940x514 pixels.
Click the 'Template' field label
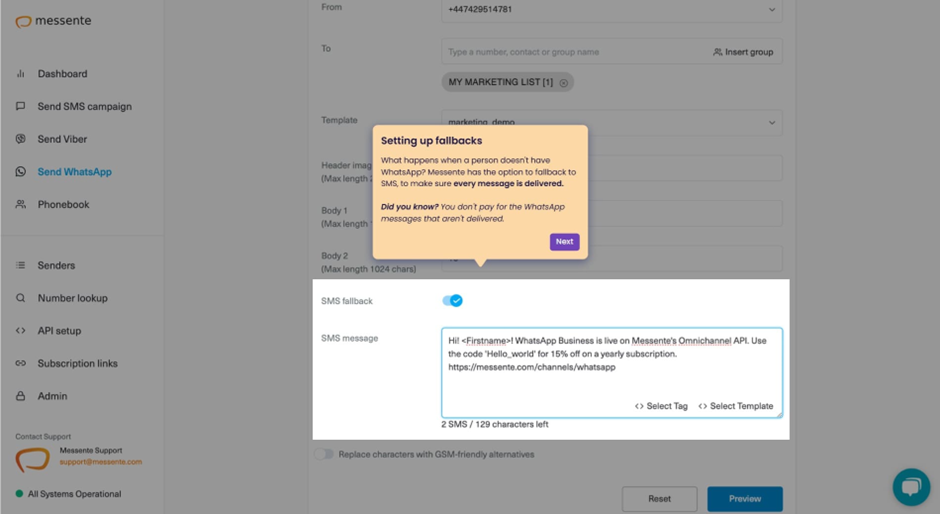[x=339, y=120]
